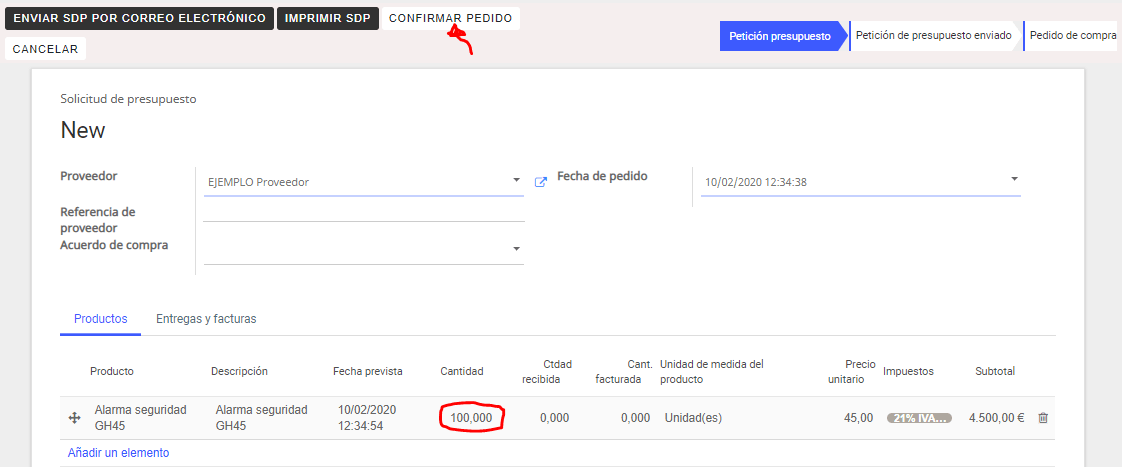Switch to the Productos tab
The image size is (1122, 467).
tap(101, 319)
